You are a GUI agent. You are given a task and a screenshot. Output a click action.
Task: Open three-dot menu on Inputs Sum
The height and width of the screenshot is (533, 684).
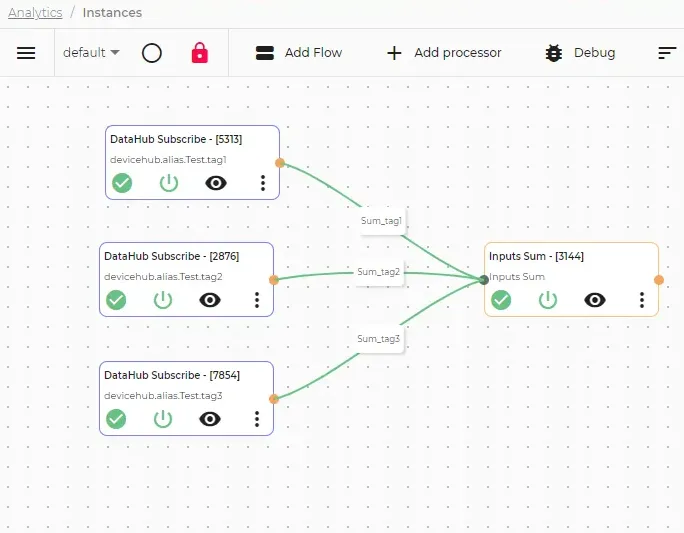642,300
